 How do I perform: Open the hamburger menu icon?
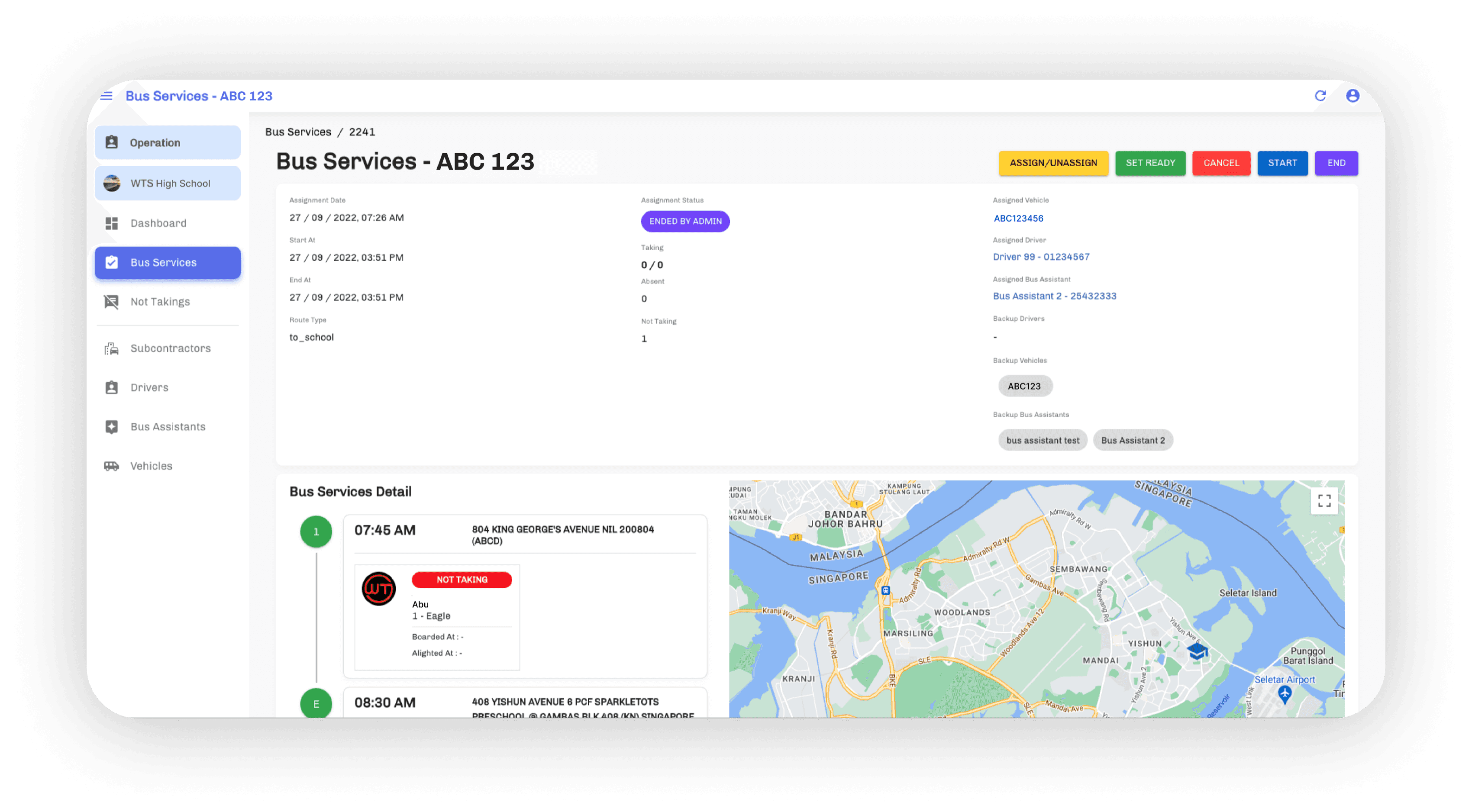tap(106, 96)
